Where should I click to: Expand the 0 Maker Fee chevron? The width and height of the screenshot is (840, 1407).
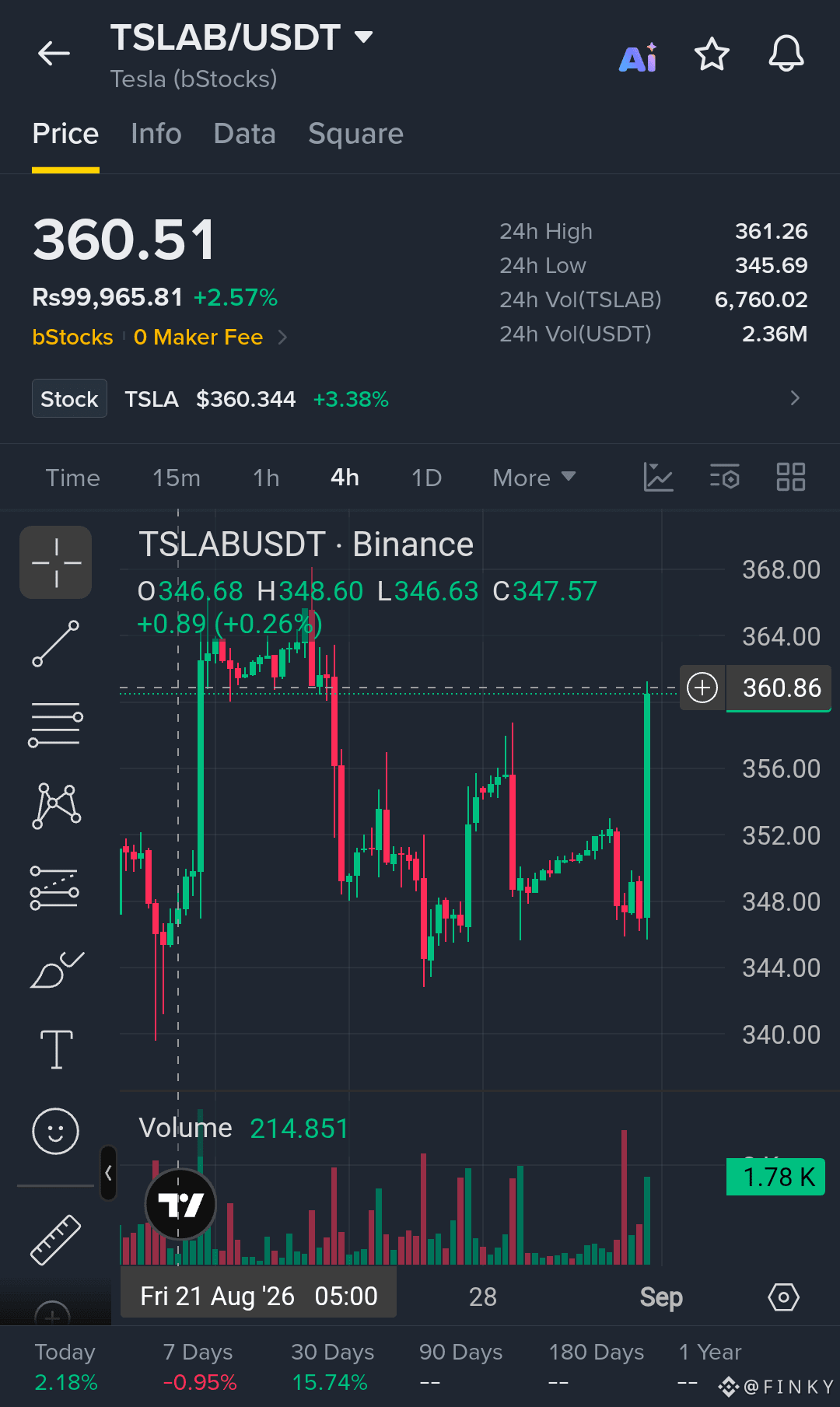click(x=282, y=338)
